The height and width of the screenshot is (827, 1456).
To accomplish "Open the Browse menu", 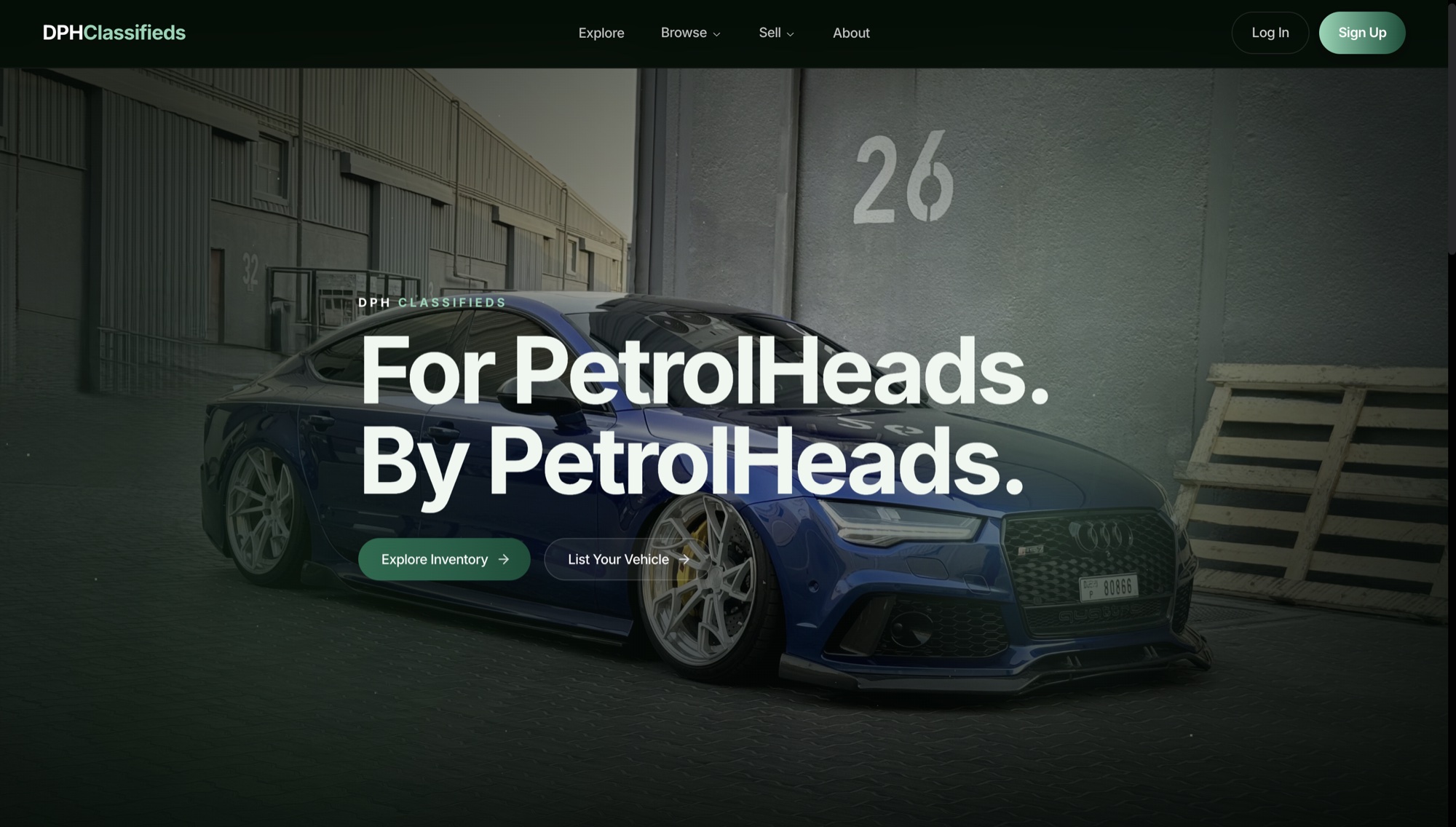I will [684, 33].
